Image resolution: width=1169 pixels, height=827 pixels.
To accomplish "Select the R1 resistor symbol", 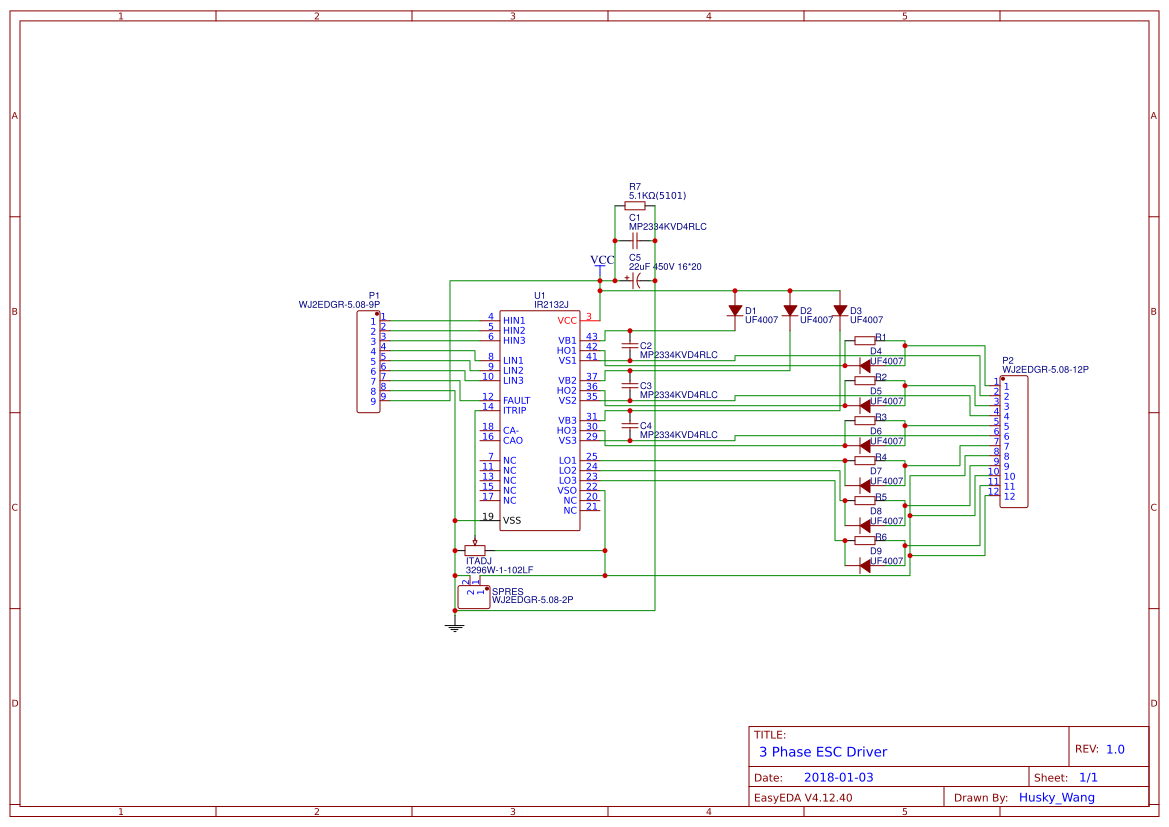I will tap(865, 341).
